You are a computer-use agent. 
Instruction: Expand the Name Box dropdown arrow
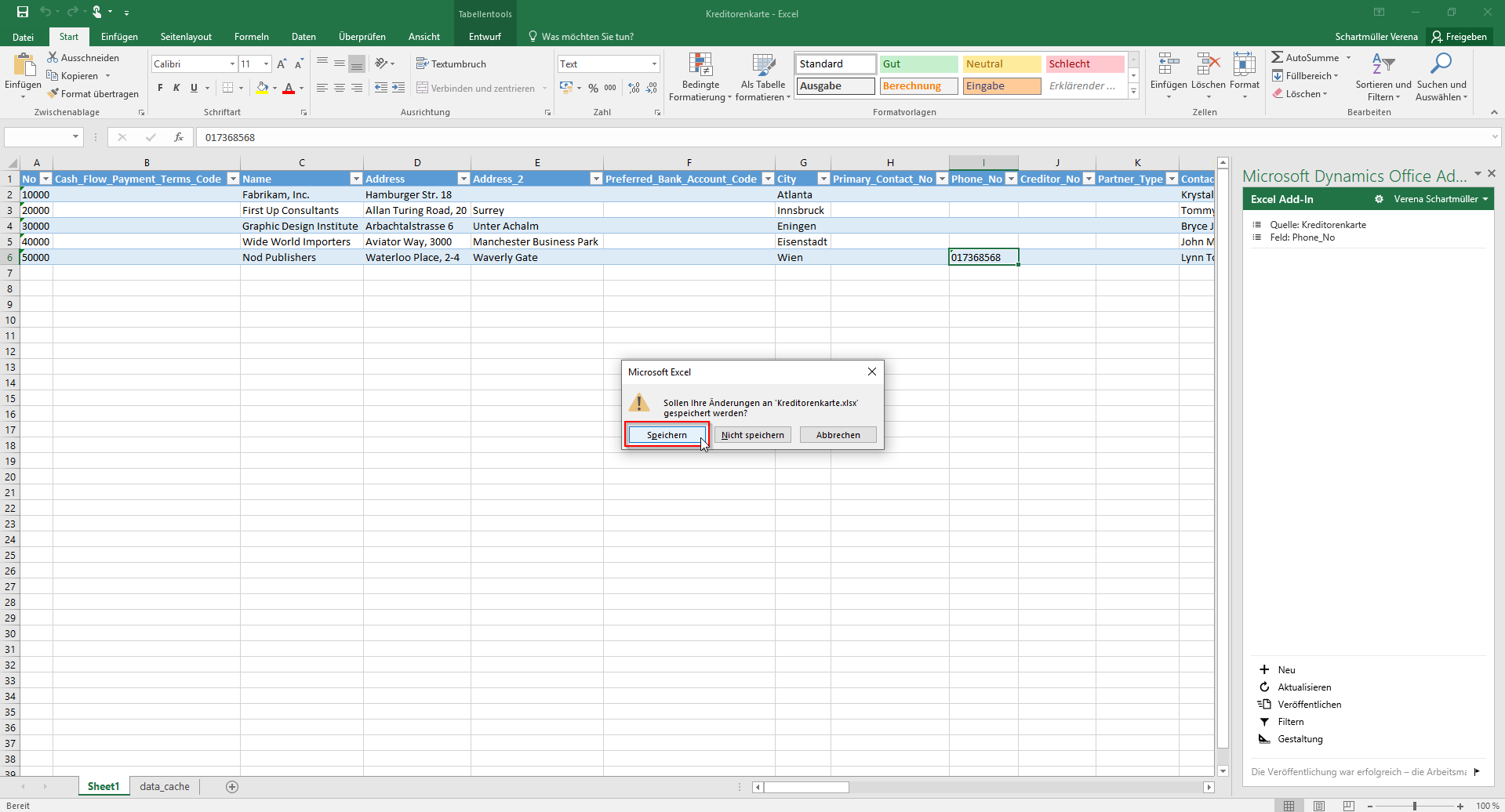click(75, 137)
